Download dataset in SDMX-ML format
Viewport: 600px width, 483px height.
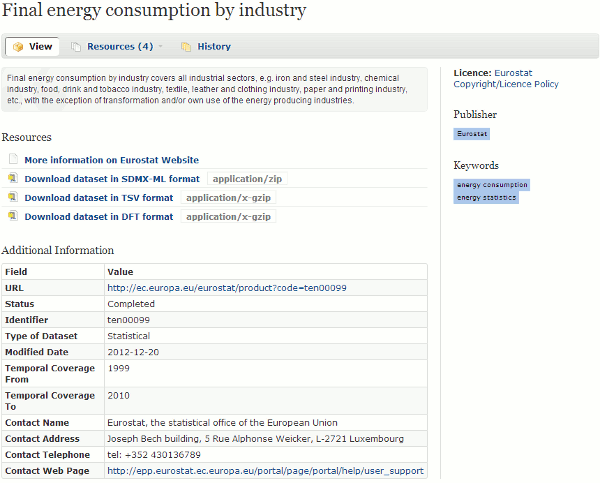pos(112,179)
